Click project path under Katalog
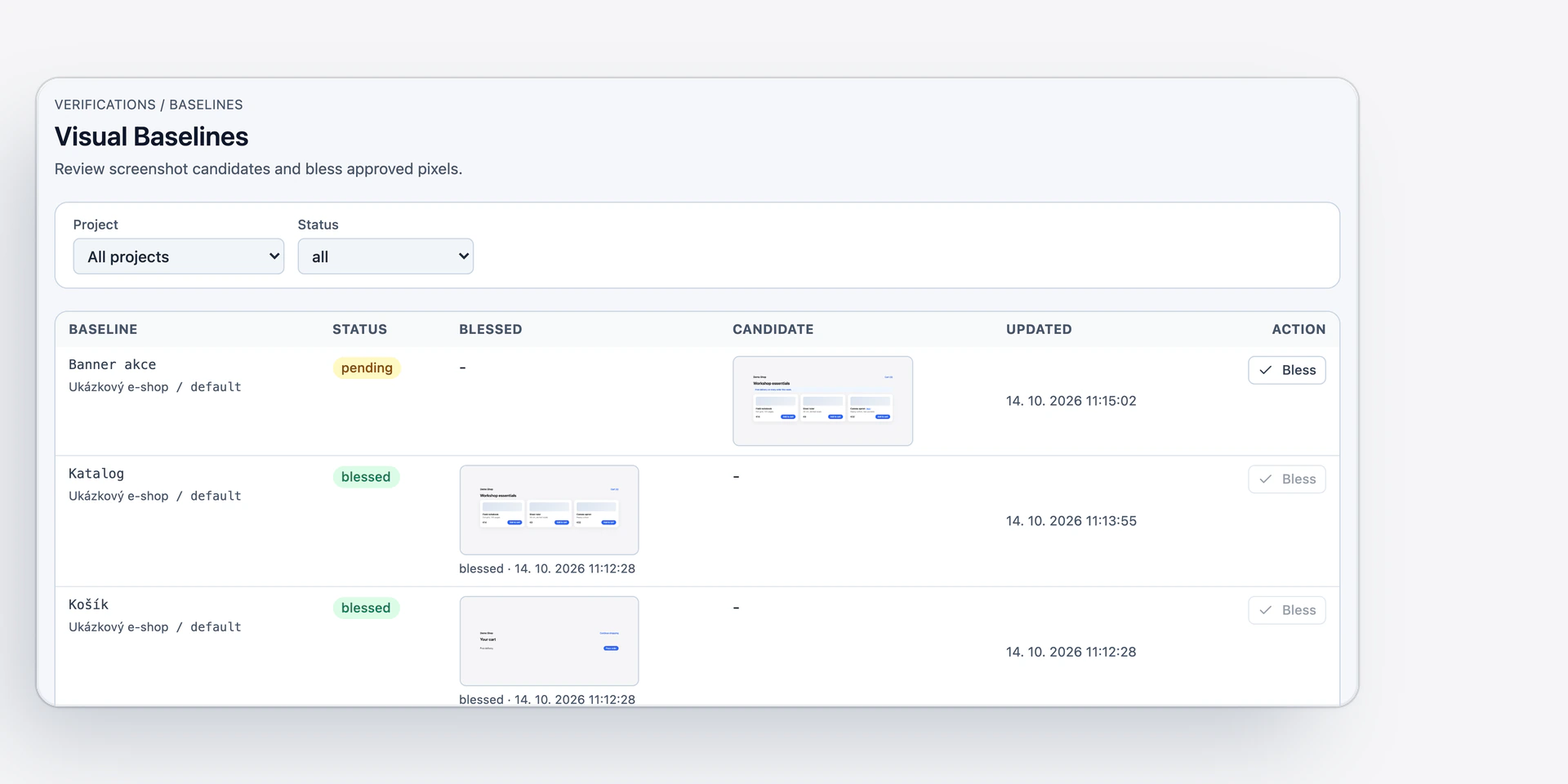 pos(155,496)
